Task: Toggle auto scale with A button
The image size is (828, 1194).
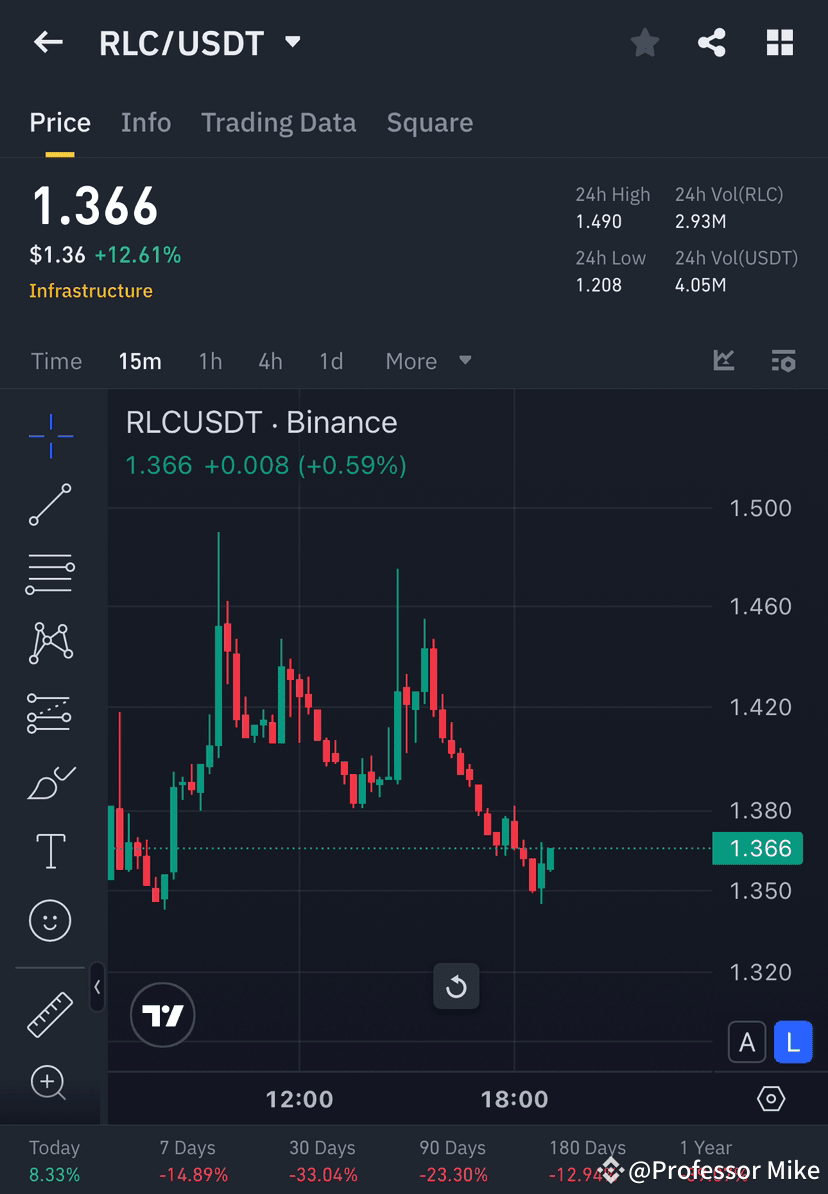Action: [747, 1041]
